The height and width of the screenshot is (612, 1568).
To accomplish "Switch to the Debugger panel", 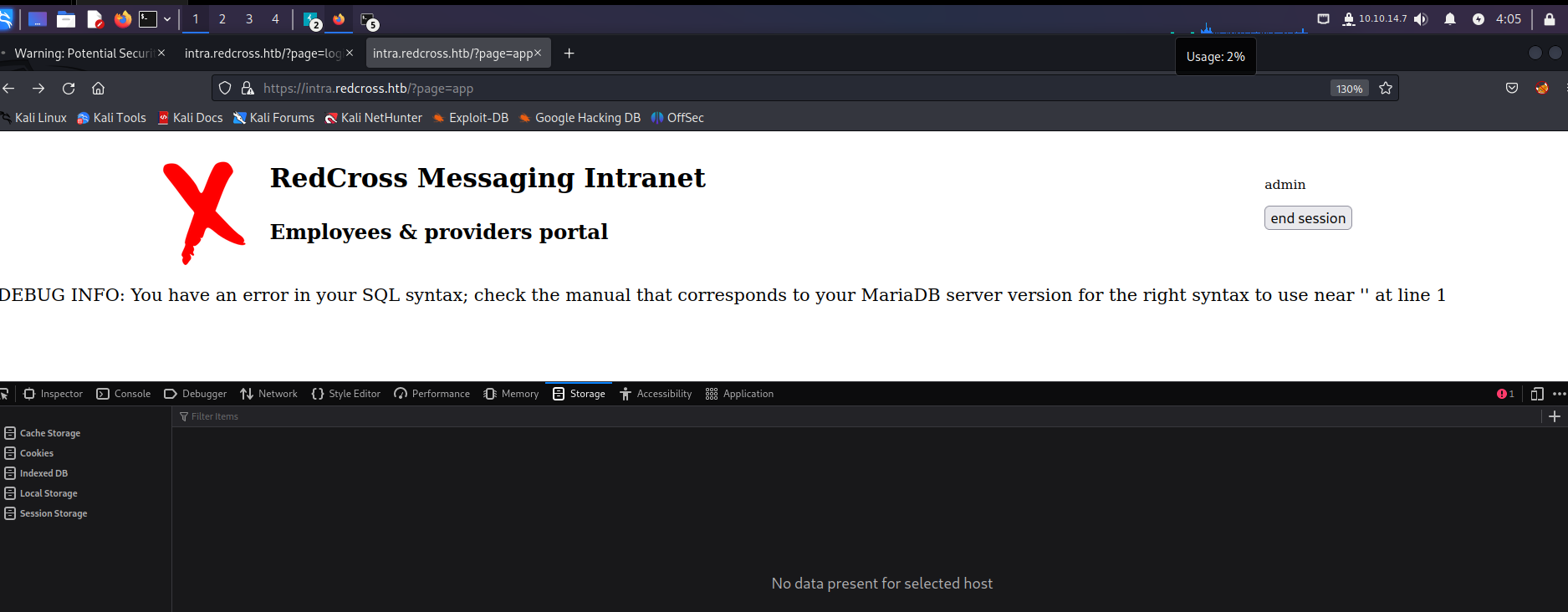I will point(195,394).
